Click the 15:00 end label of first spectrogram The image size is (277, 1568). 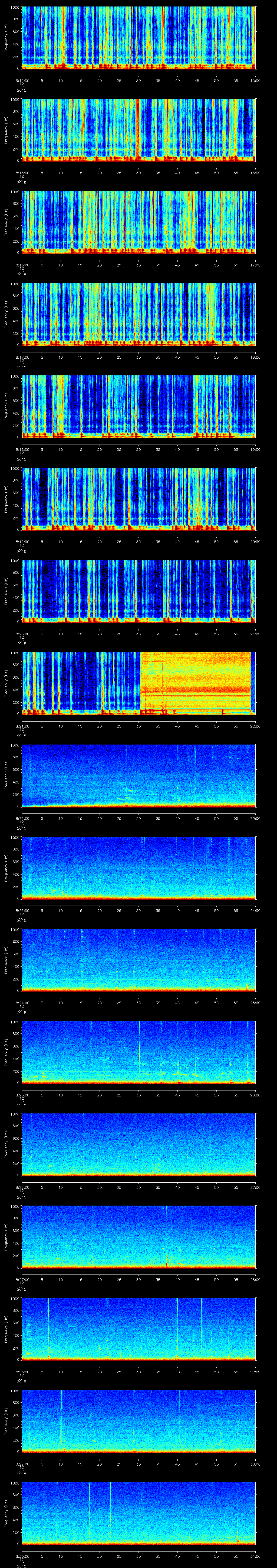click(255, 80)
